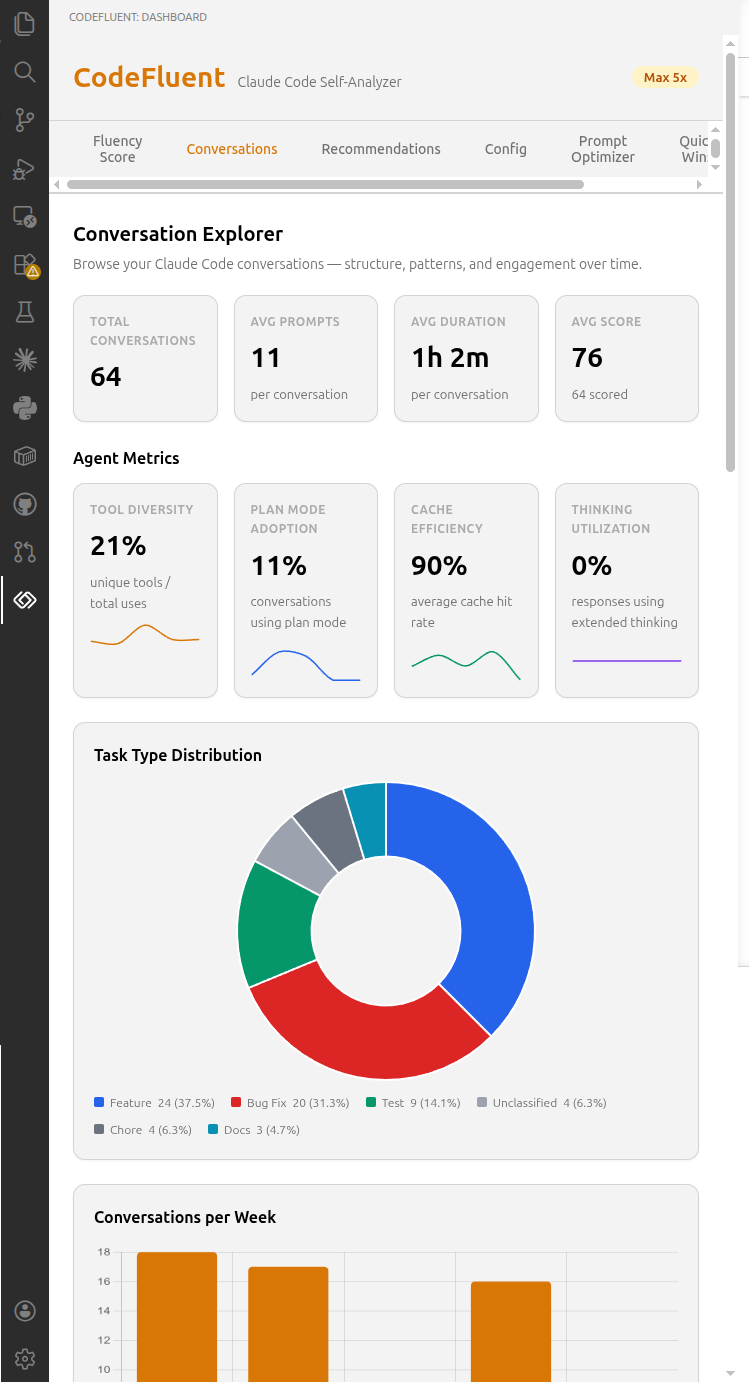The width and height of the screenshot is (749, 1382).
Task: Click the tab bar's right scroll arrow
Action: (699, 185)
